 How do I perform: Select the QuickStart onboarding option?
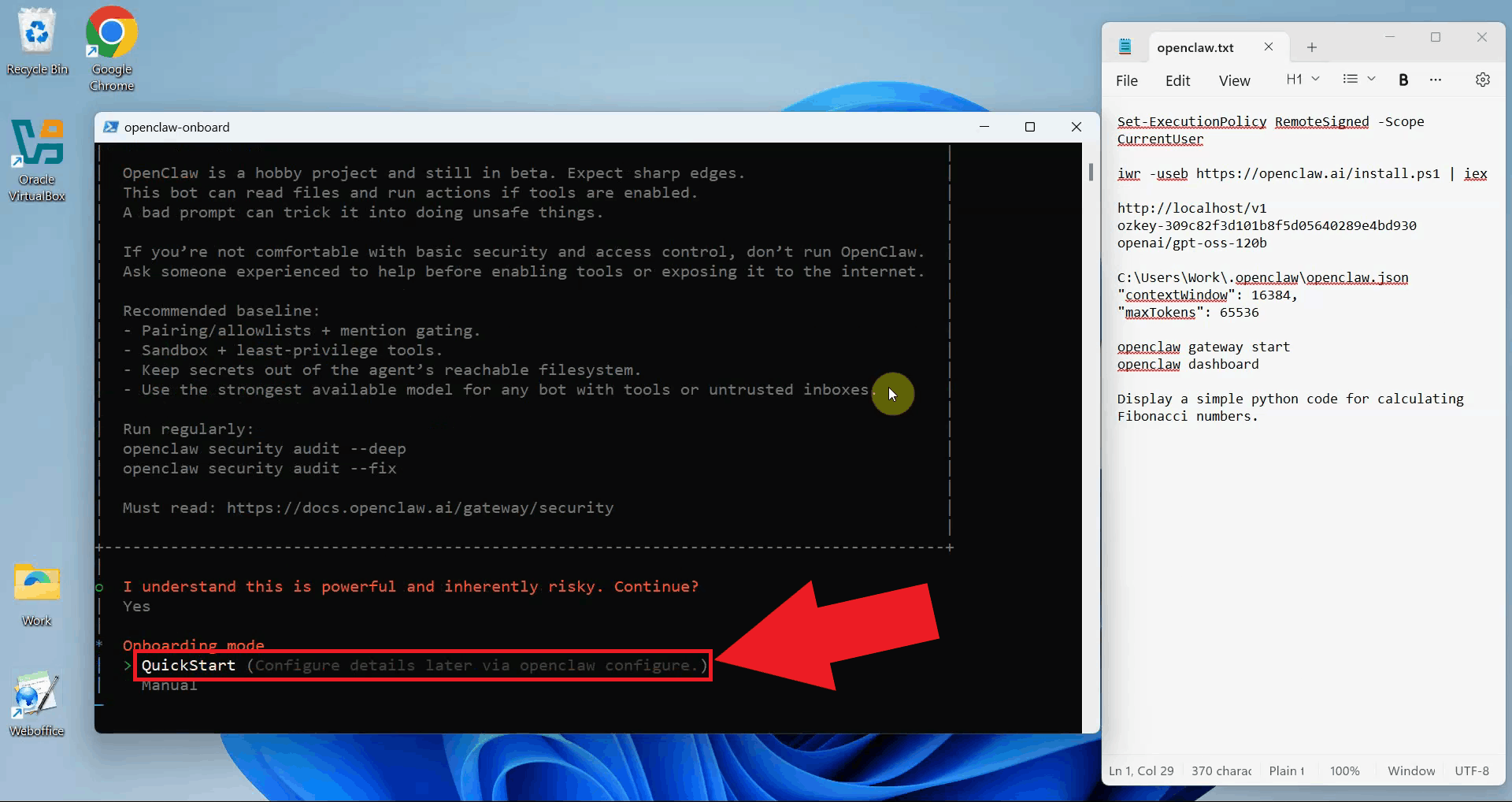point(188,666)
